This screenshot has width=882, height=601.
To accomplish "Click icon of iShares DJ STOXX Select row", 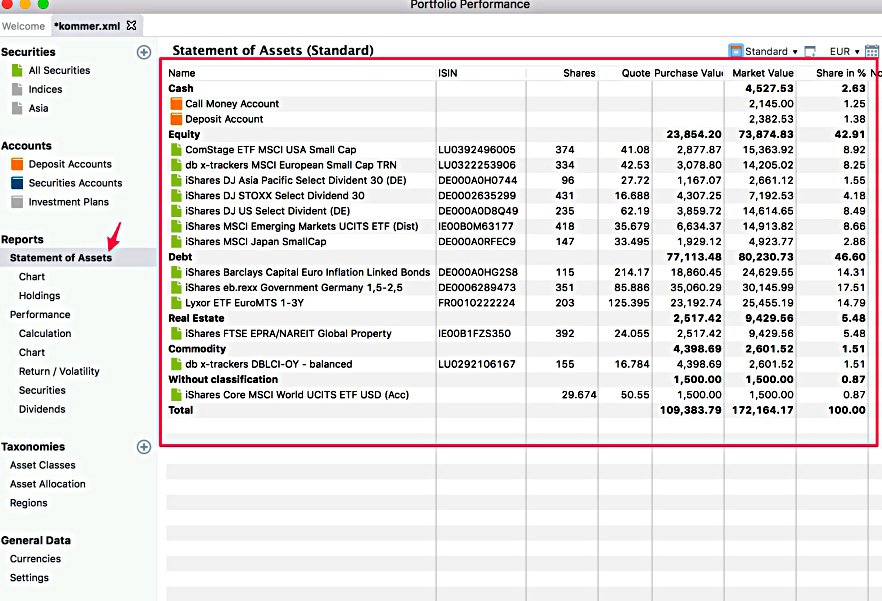I will tap(176, 195).
